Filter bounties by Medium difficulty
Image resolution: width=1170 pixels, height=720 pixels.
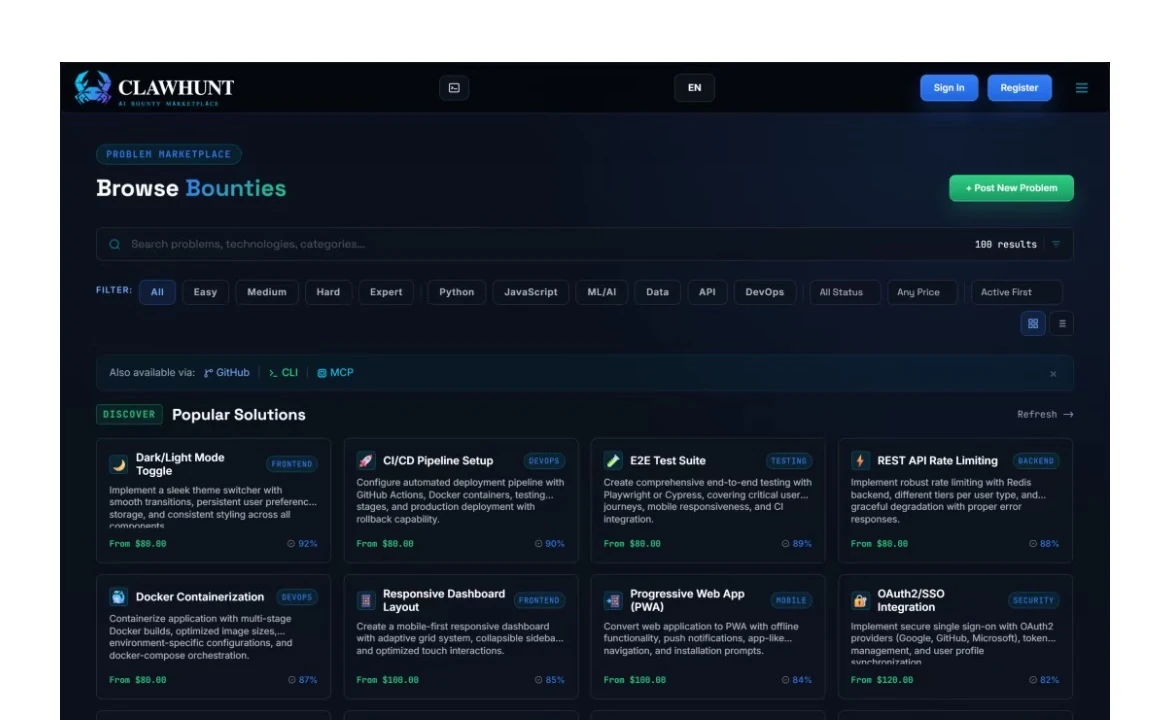click(266, 292)
